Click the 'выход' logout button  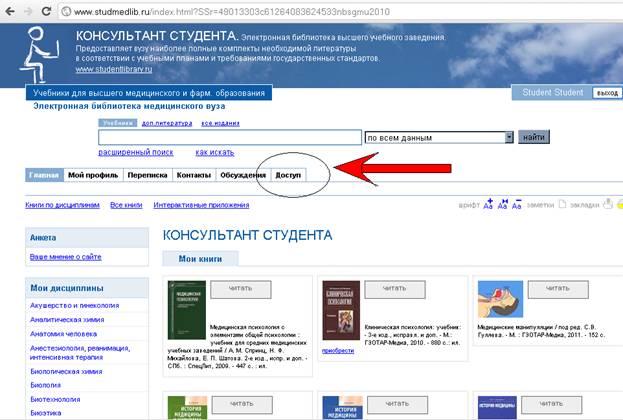tap(607, 93)
